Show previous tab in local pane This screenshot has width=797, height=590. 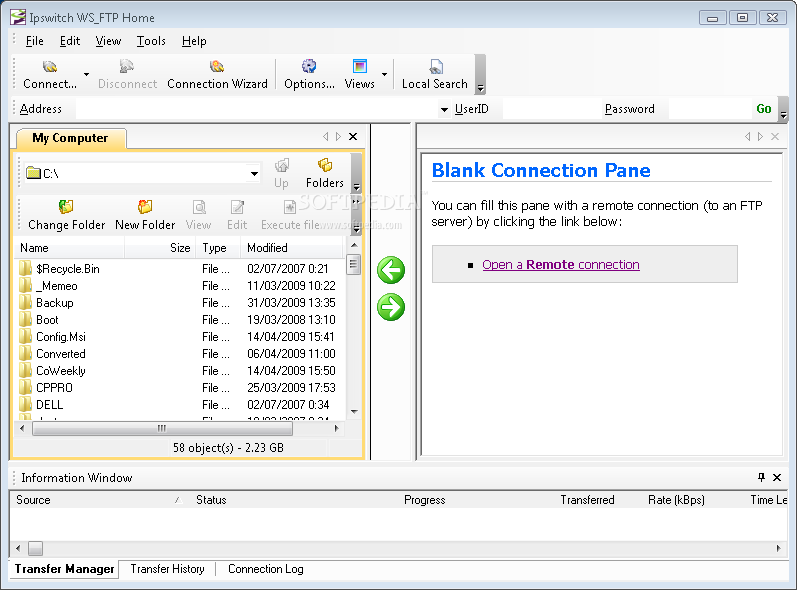pyautogui.click(x=326, y=136)
